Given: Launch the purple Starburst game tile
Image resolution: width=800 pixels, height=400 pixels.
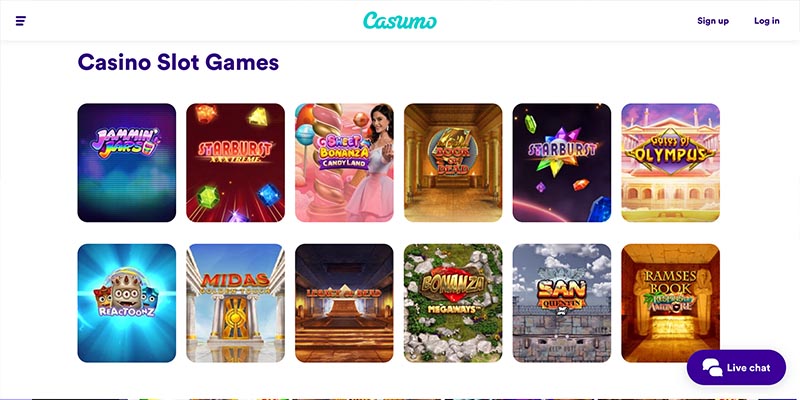Looking at the screenshot, I should [x=562, y=163].
